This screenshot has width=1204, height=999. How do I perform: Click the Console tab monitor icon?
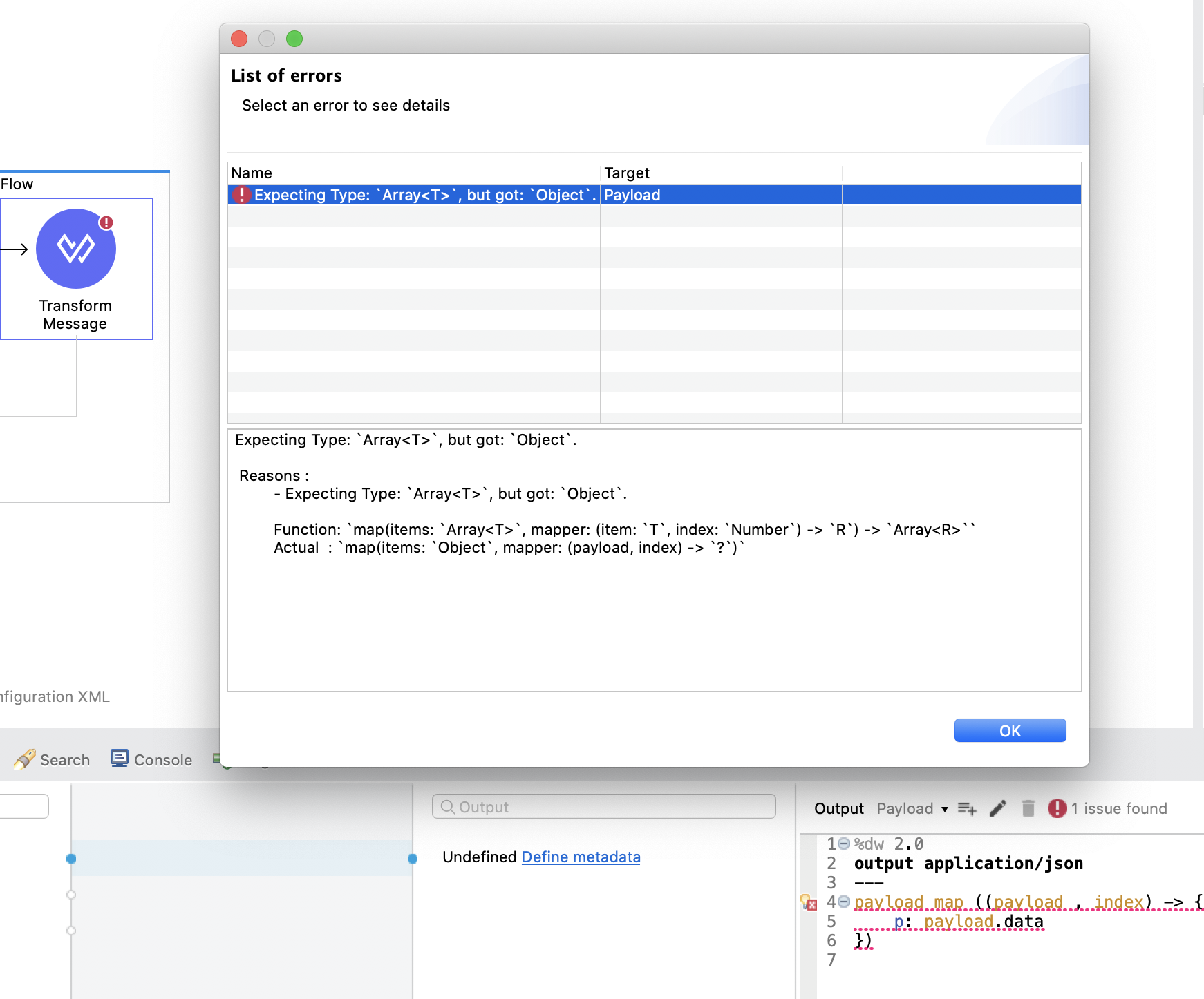(x=120, y=759)
